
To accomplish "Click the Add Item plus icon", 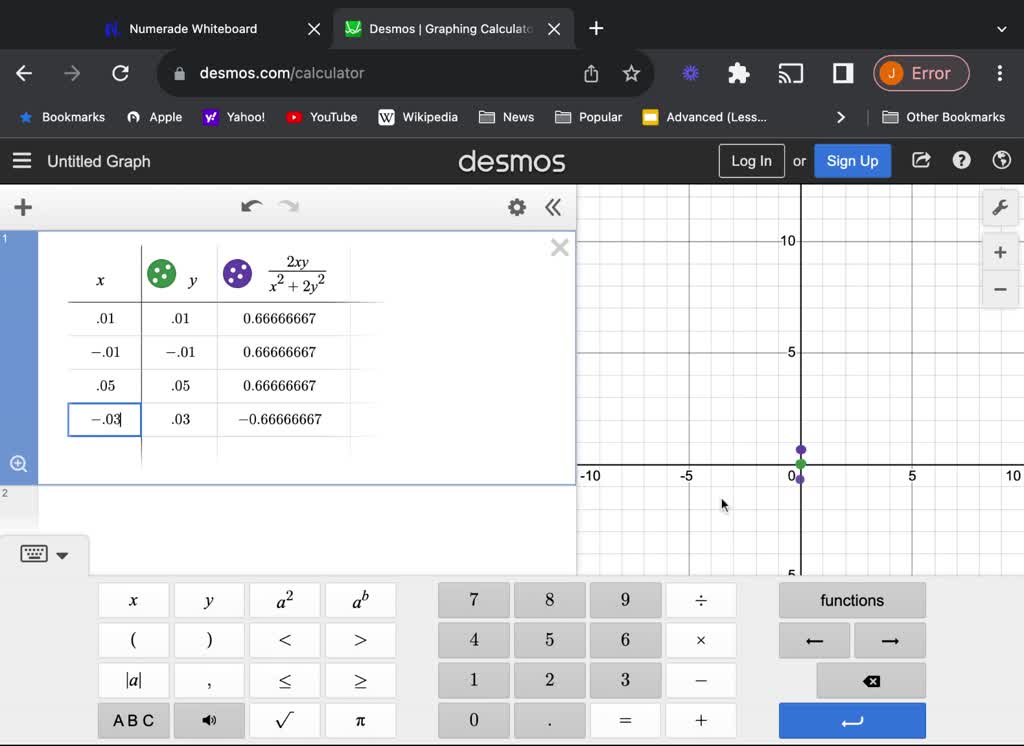I will point(23,207).
